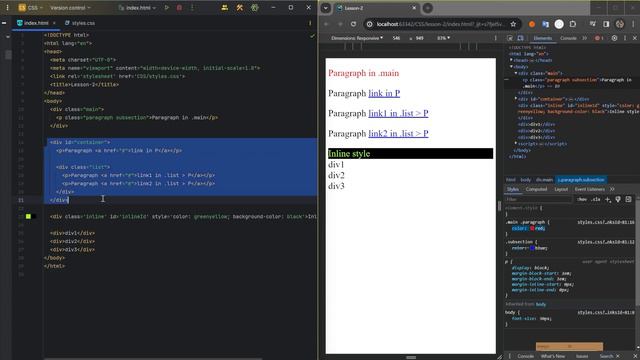
Task: Toggle the :hov element state panel
Action: click(582, 199)
